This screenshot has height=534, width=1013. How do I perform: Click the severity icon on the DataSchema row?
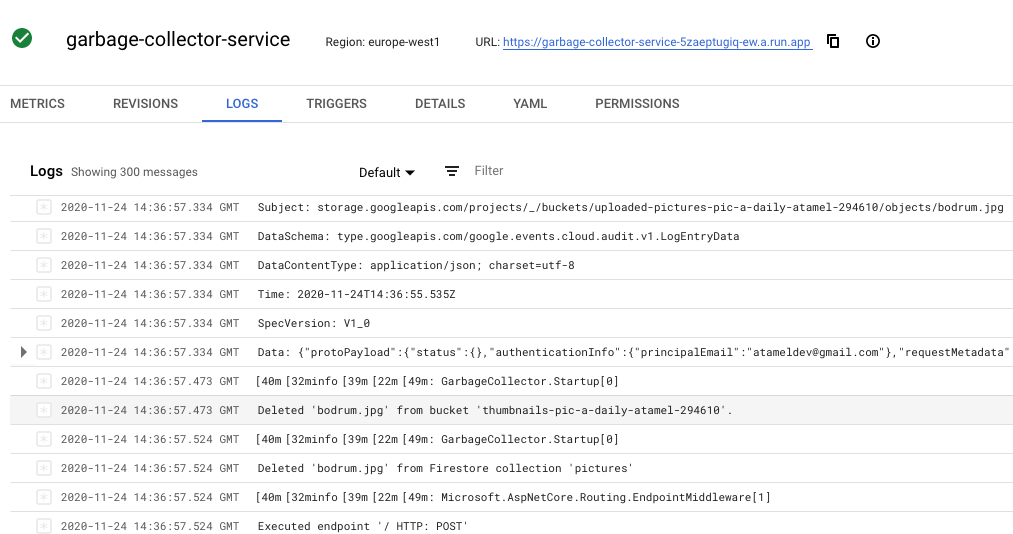click(44, 237)
